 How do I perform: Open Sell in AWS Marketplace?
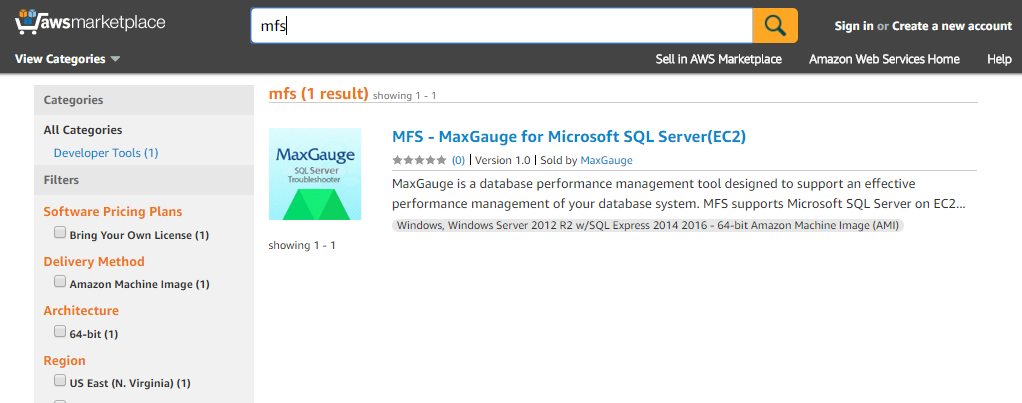pyautogui.click(x=718, y=59)
